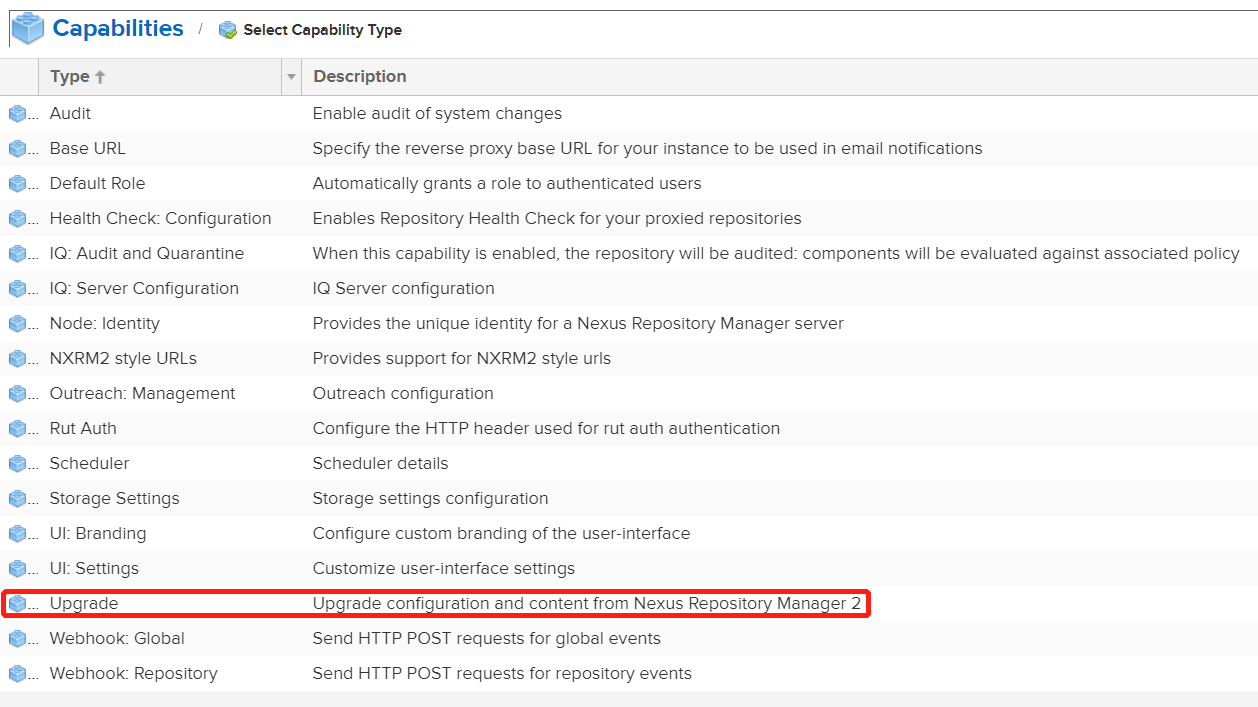The image size is (1258, 707).
Task: Open the Type column header dropdown menu
Action: (291, 77)
